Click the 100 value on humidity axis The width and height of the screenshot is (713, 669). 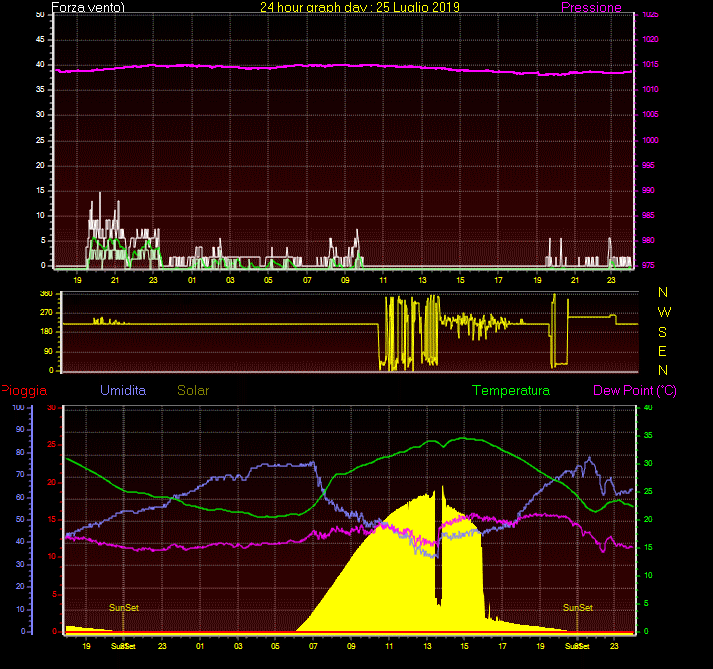coord(17,408)
